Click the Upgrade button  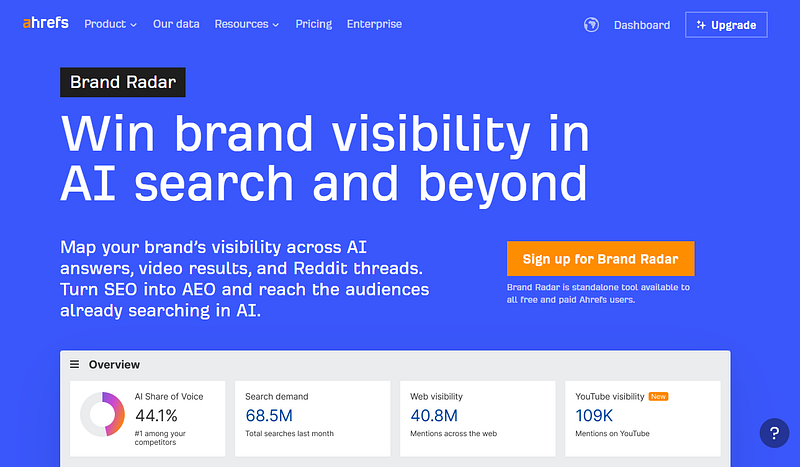point(726,25)
